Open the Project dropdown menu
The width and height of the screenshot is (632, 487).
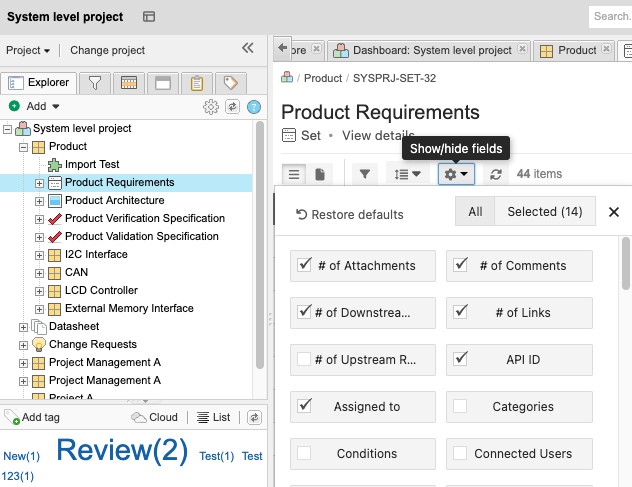click(x=29, y=50)
